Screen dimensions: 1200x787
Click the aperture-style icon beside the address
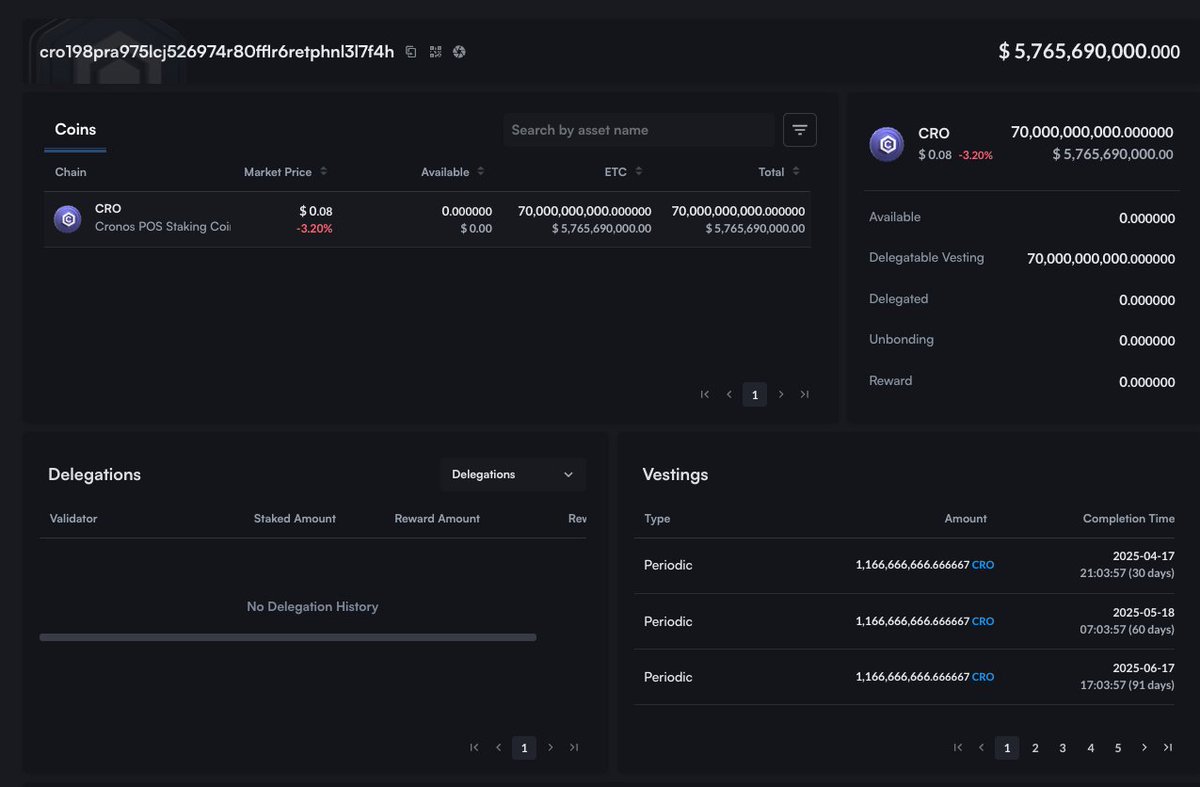coord(459,52)
